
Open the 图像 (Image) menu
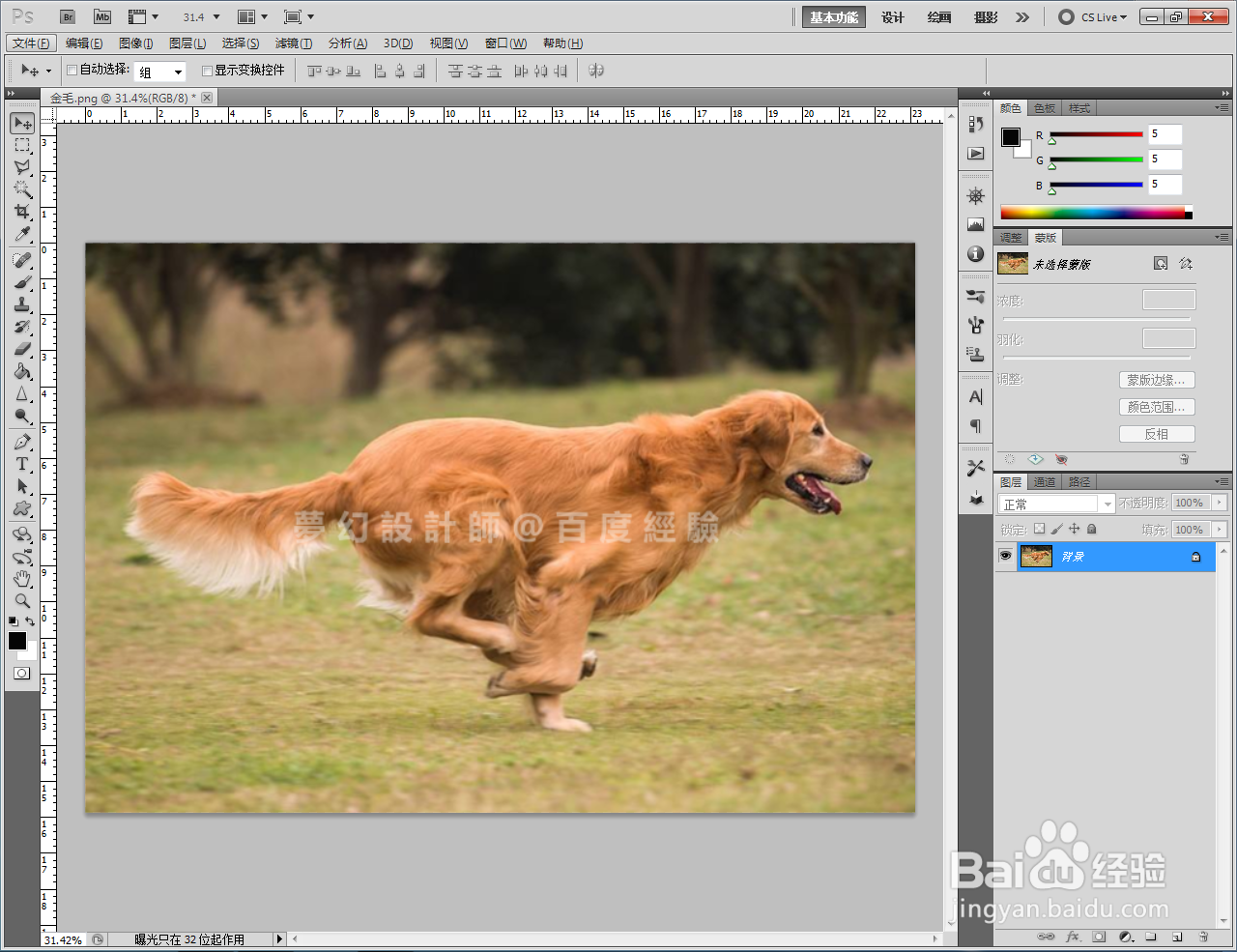click(135, 43)
